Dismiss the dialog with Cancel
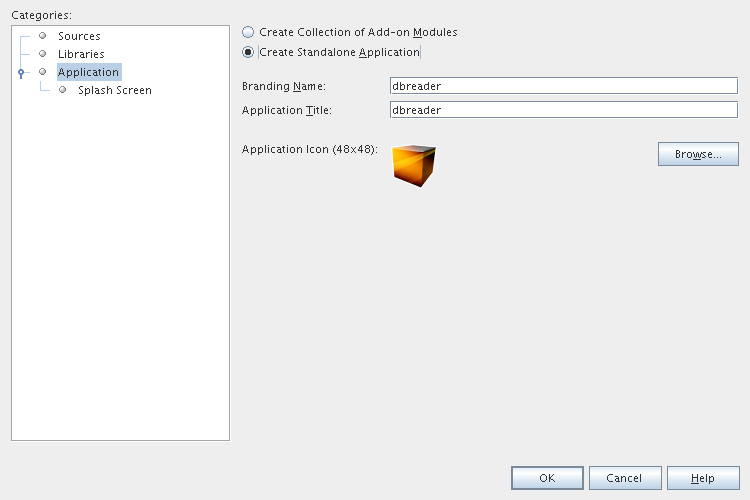This screenshot has width=750, height=500. pos(625,478)
